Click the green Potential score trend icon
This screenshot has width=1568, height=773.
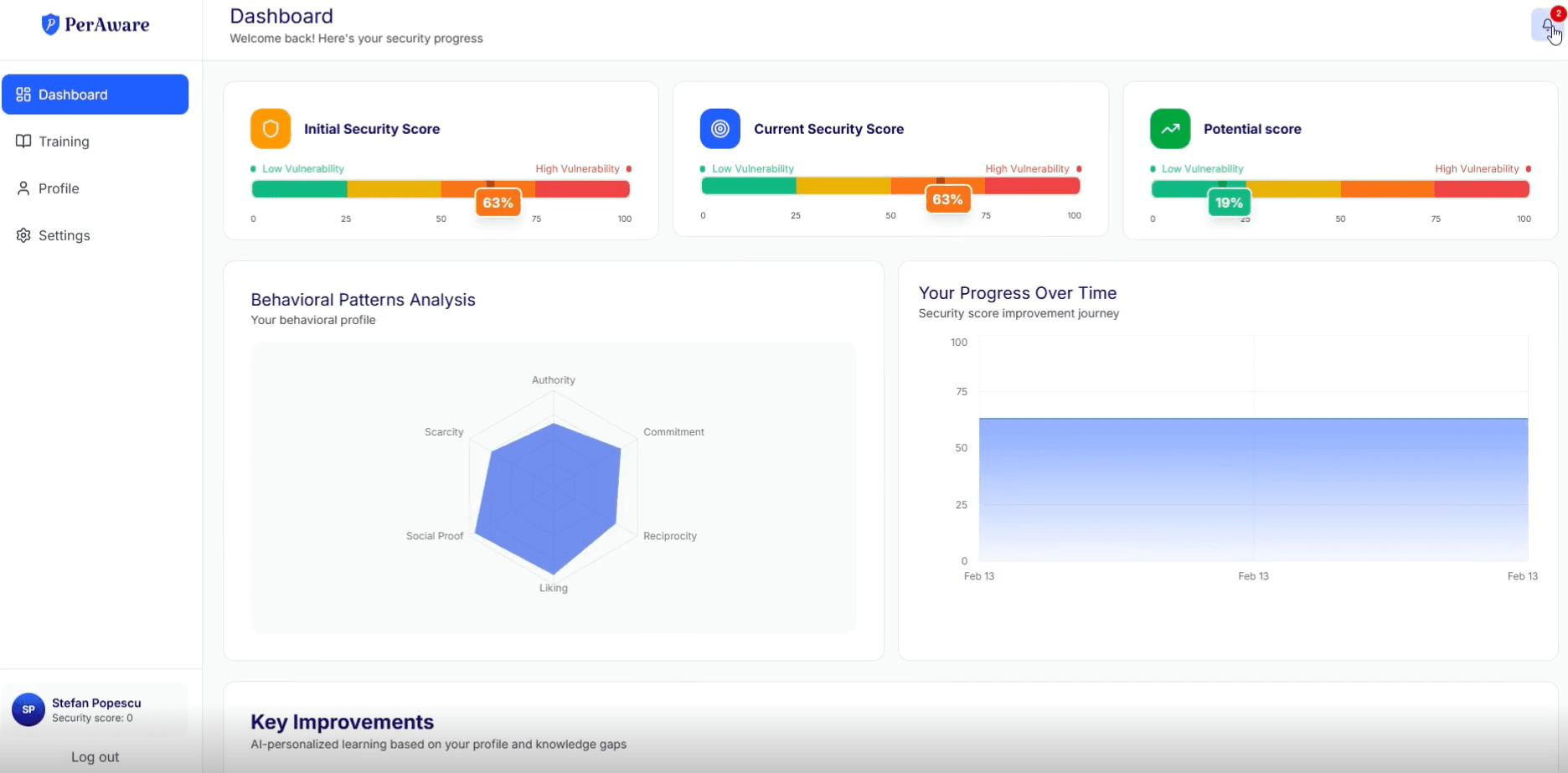tap(1169, 129)
